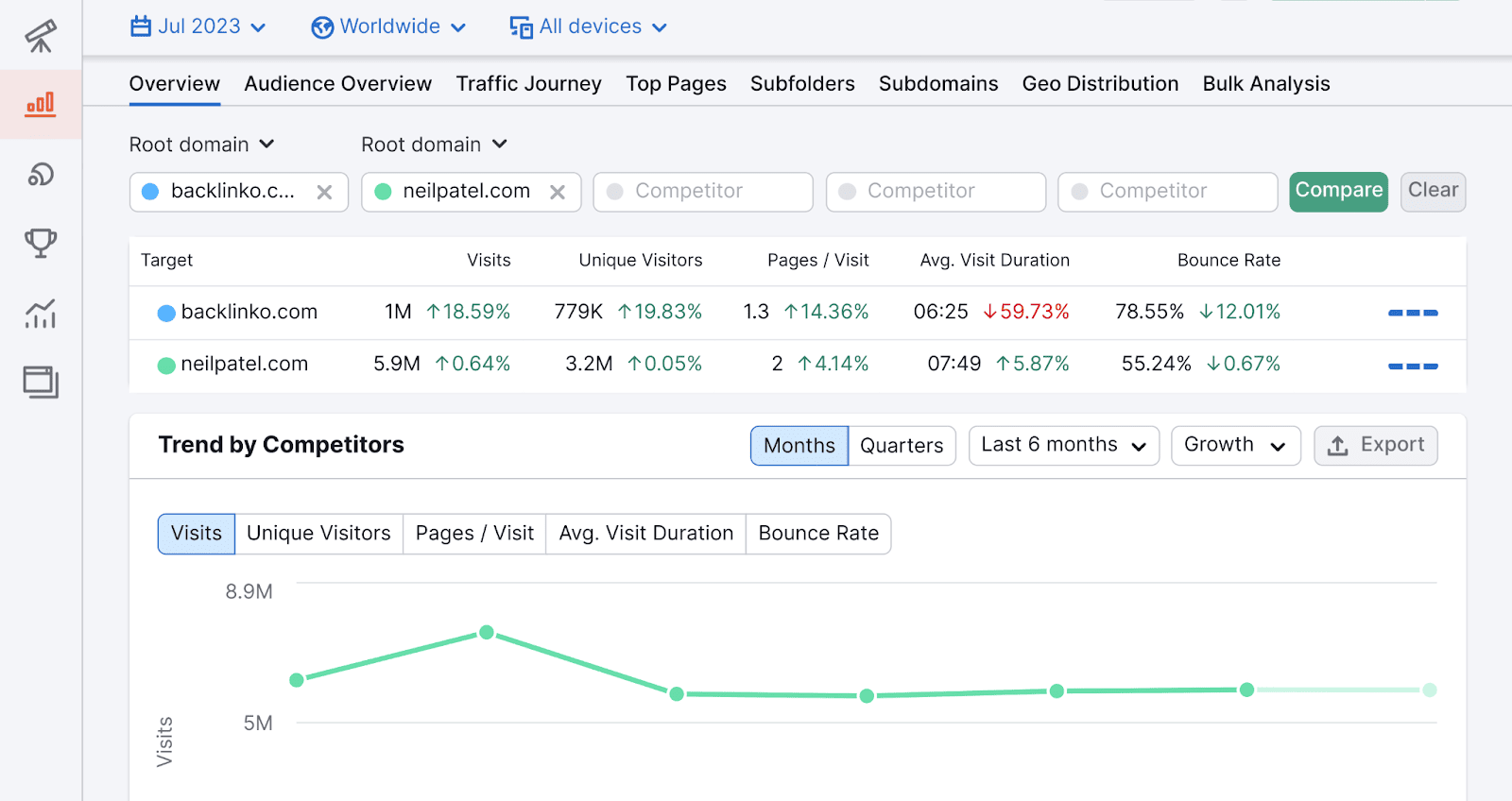Click the second empty Competitor input field
1512x801 pixels.
(936, 192)
